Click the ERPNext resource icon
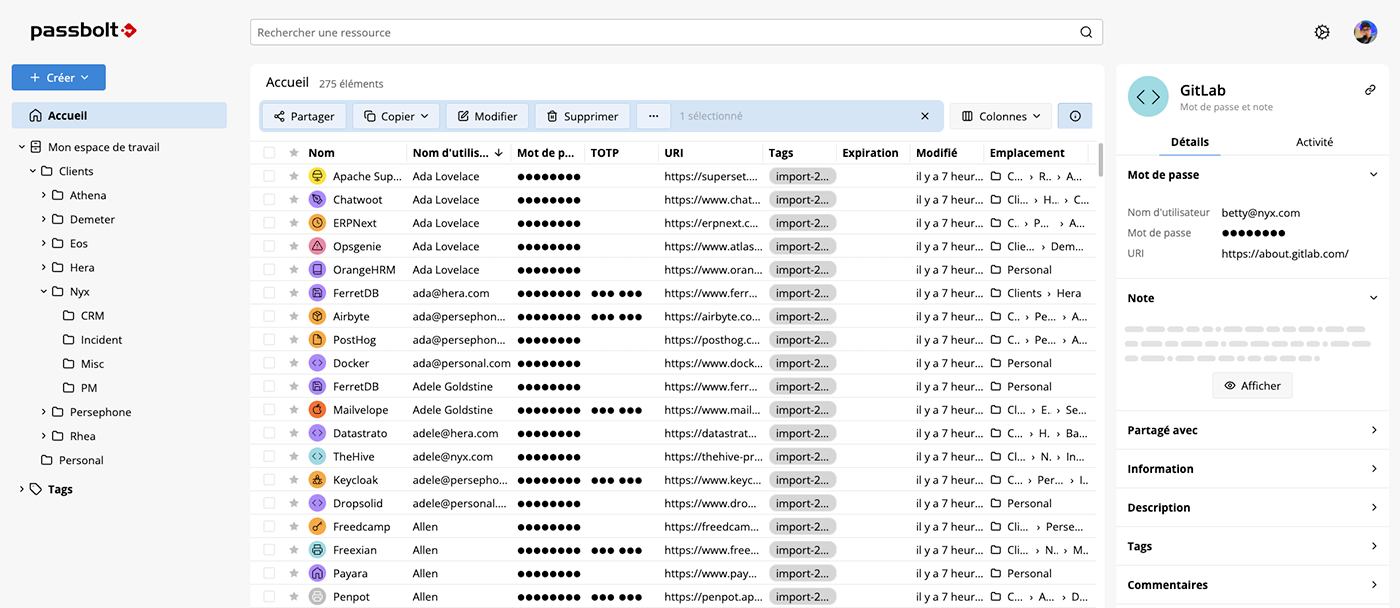Screen dimensions: 1400x608 [x=317, y=223]
